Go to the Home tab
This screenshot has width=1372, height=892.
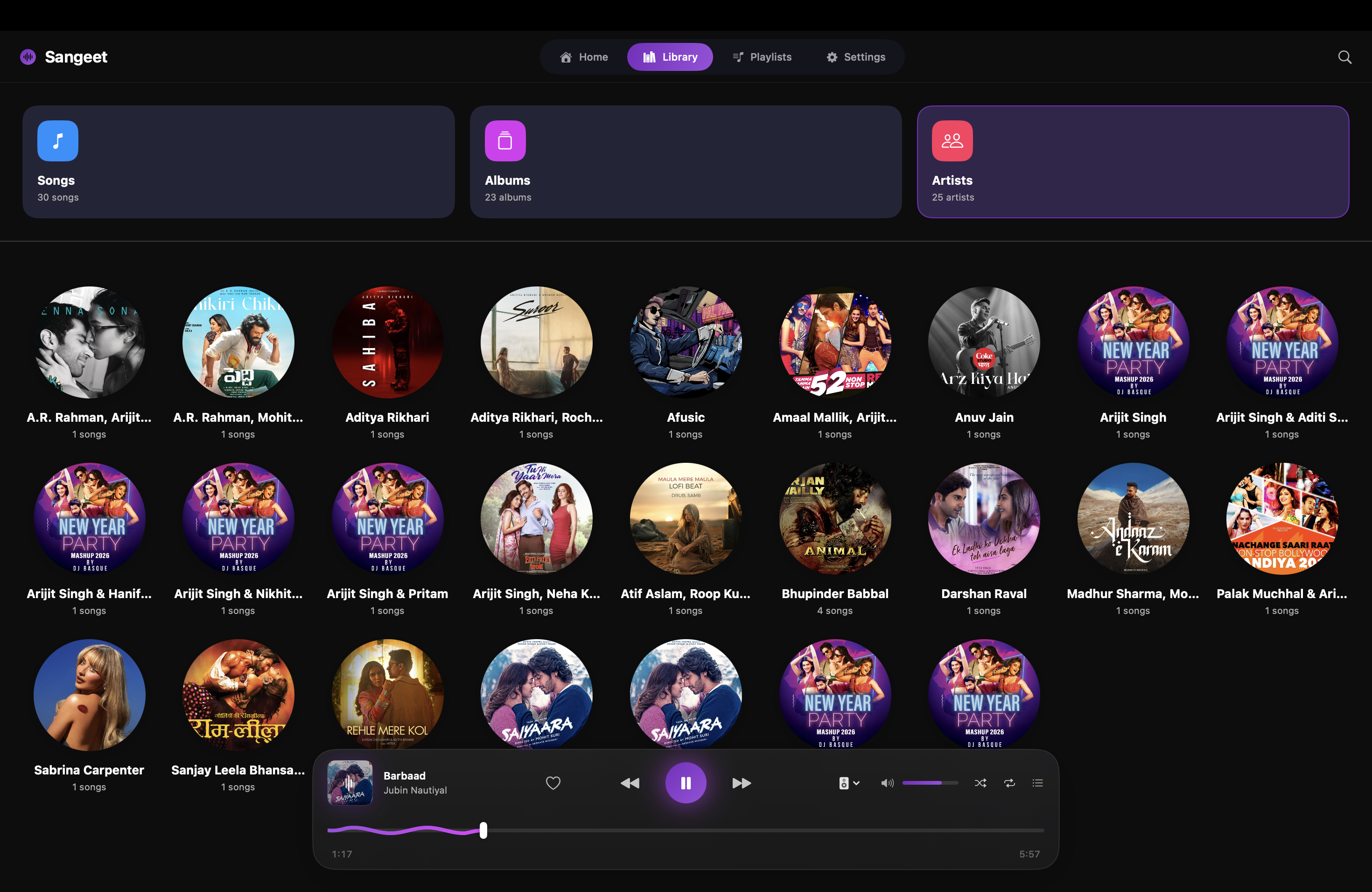pos(584,56)
